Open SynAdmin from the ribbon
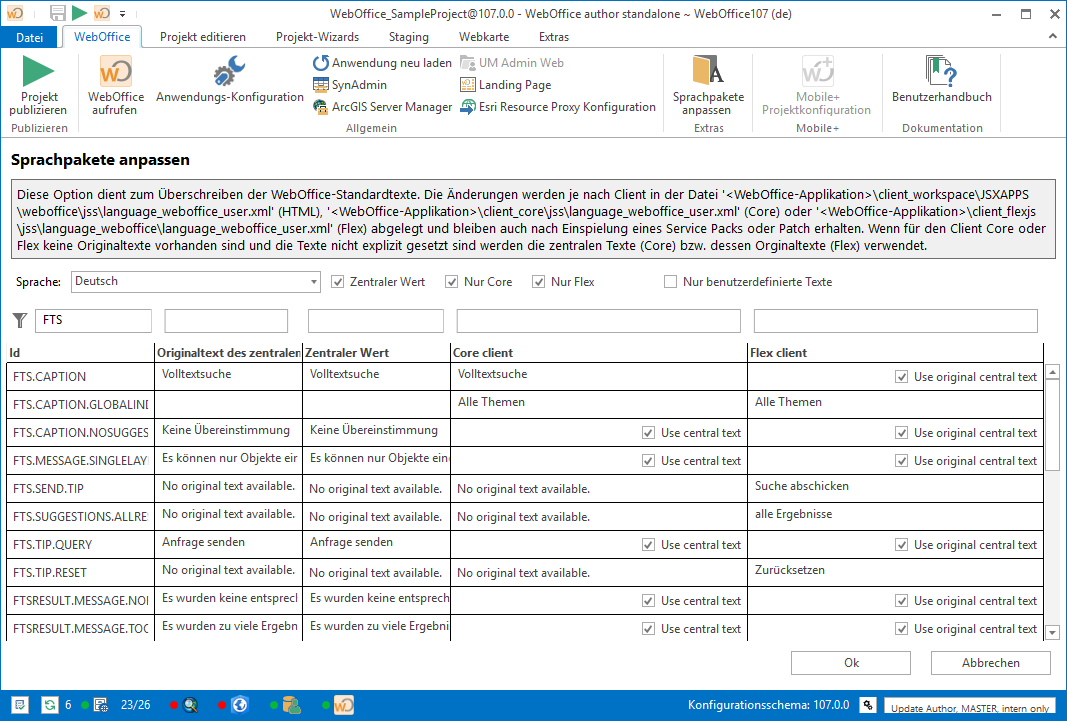This screenshot has width=1067, height=721. coord(321,85)
